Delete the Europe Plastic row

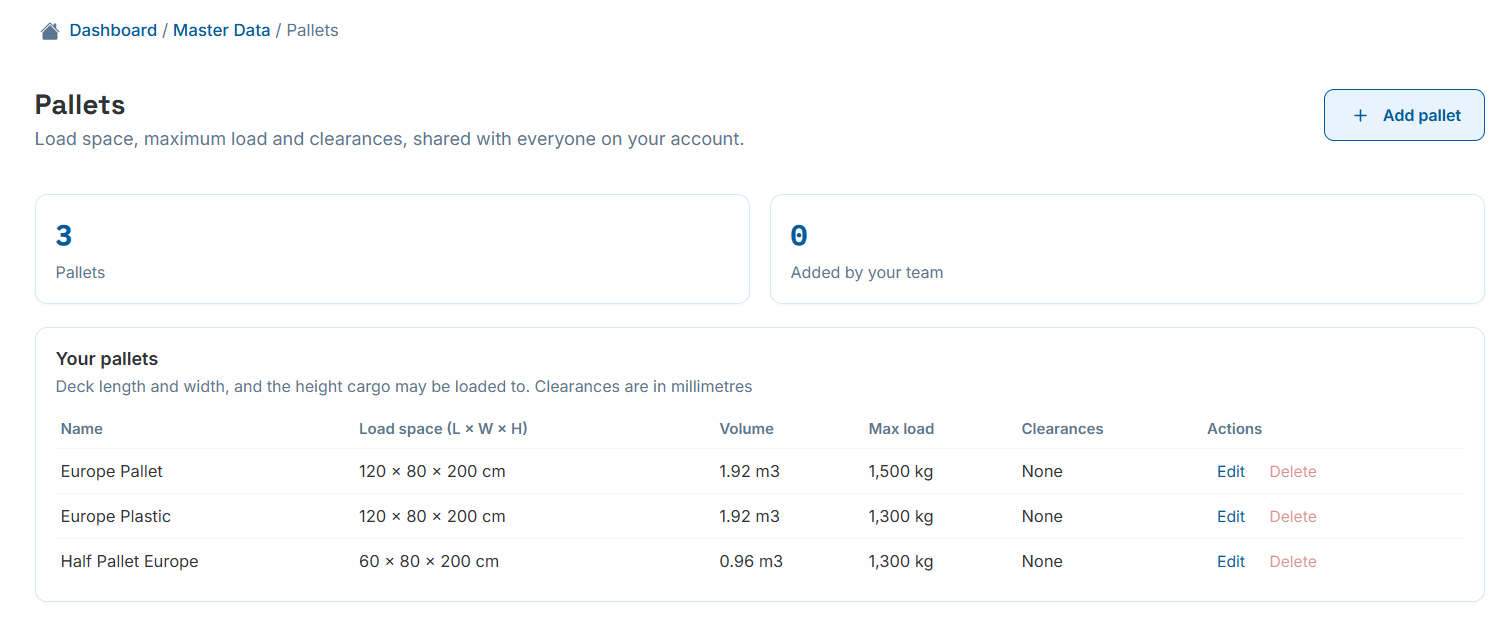click(x=1293, y=516)
